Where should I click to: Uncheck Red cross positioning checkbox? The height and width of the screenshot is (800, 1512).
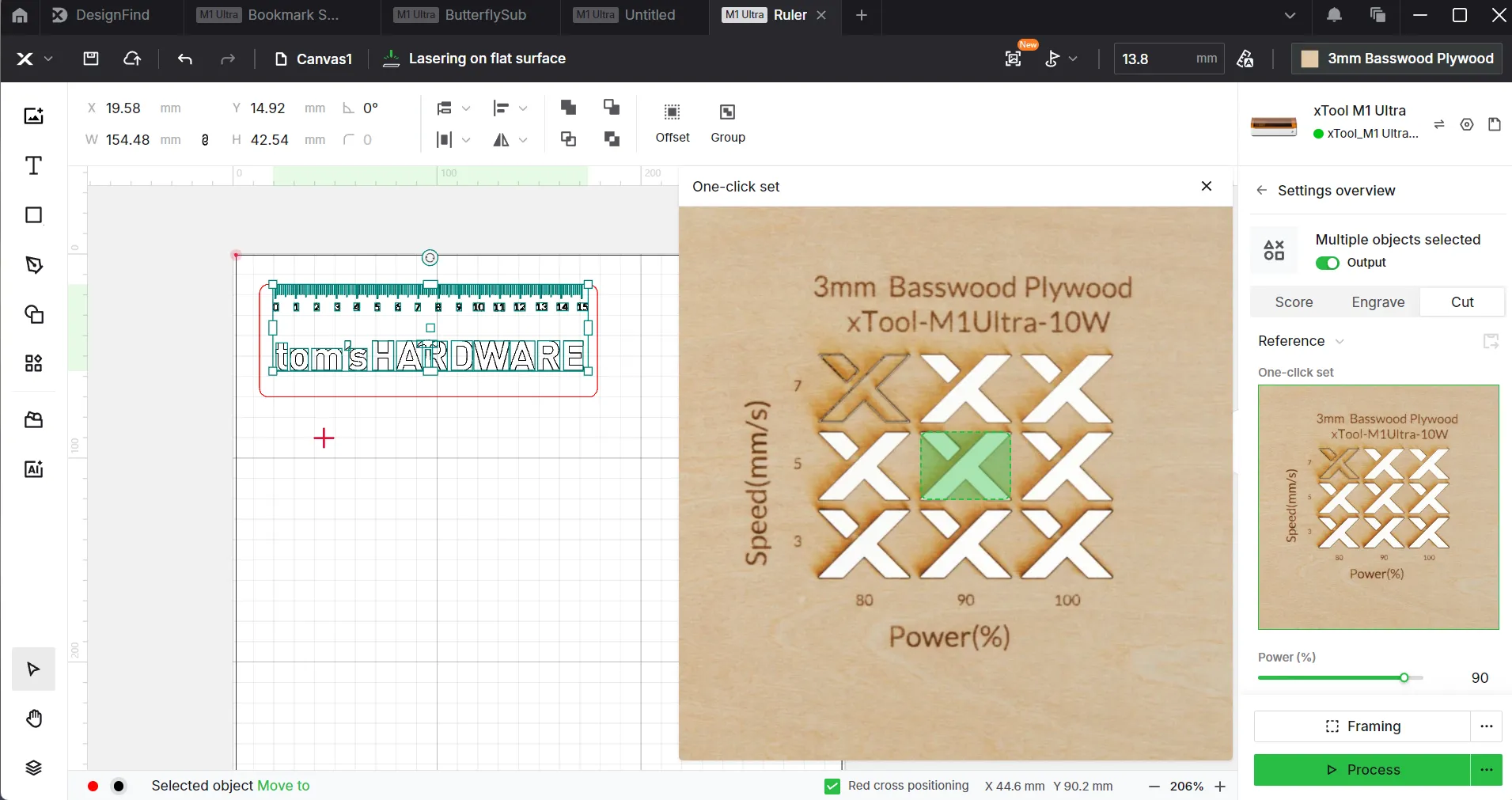coord(832,786)
